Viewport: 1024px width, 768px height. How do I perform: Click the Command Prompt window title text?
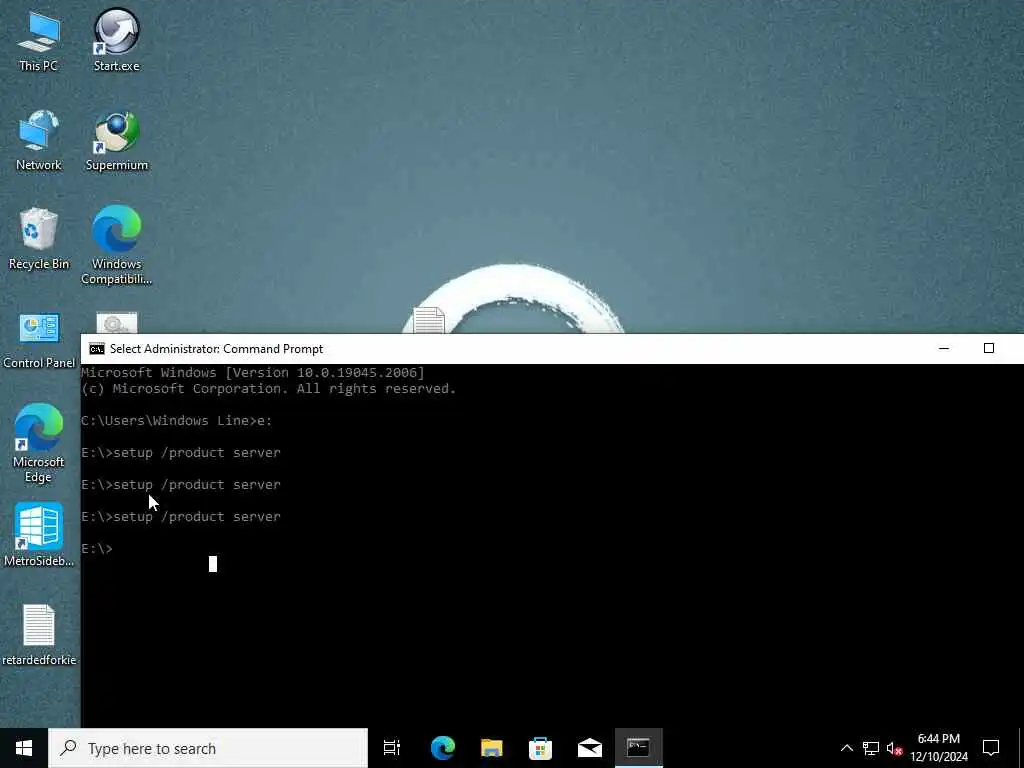(216, 349)
